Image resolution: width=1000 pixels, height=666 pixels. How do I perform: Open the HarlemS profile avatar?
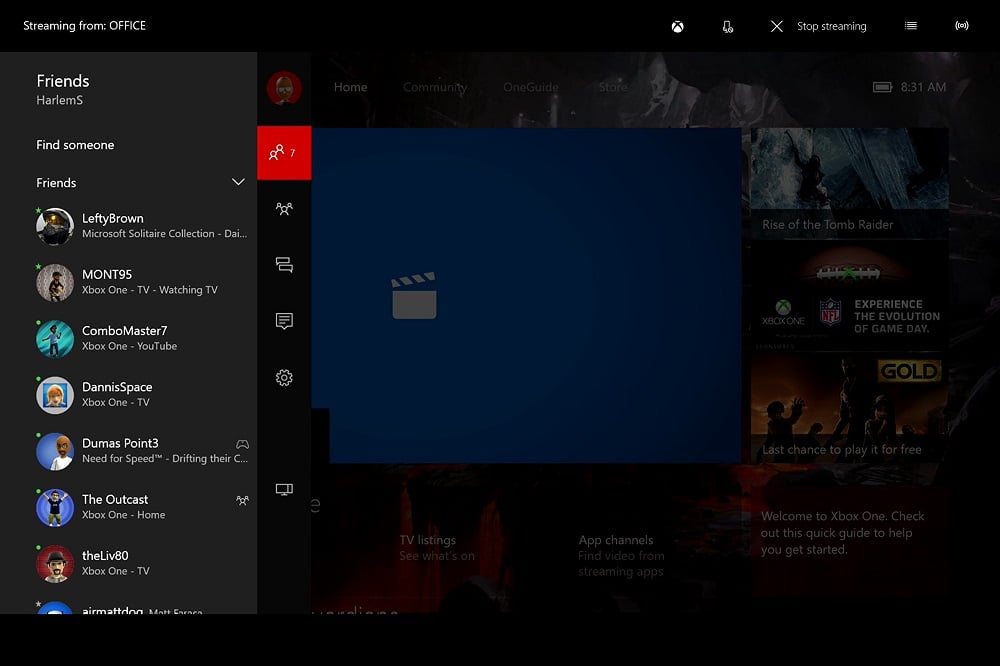pos(284,87)
